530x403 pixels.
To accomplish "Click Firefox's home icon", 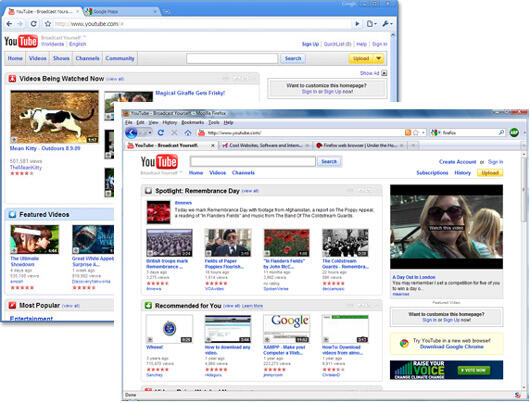I will point(188,133).
